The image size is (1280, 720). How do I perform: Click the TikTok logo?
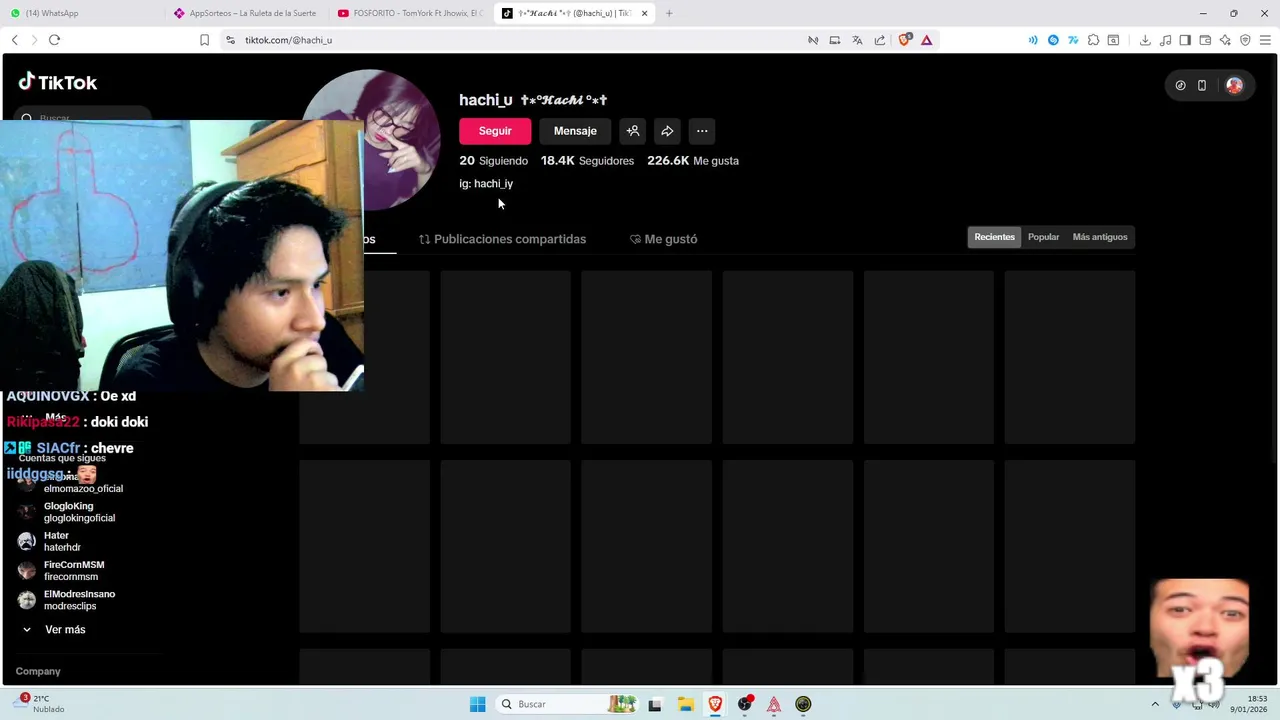tap(57, 82)
